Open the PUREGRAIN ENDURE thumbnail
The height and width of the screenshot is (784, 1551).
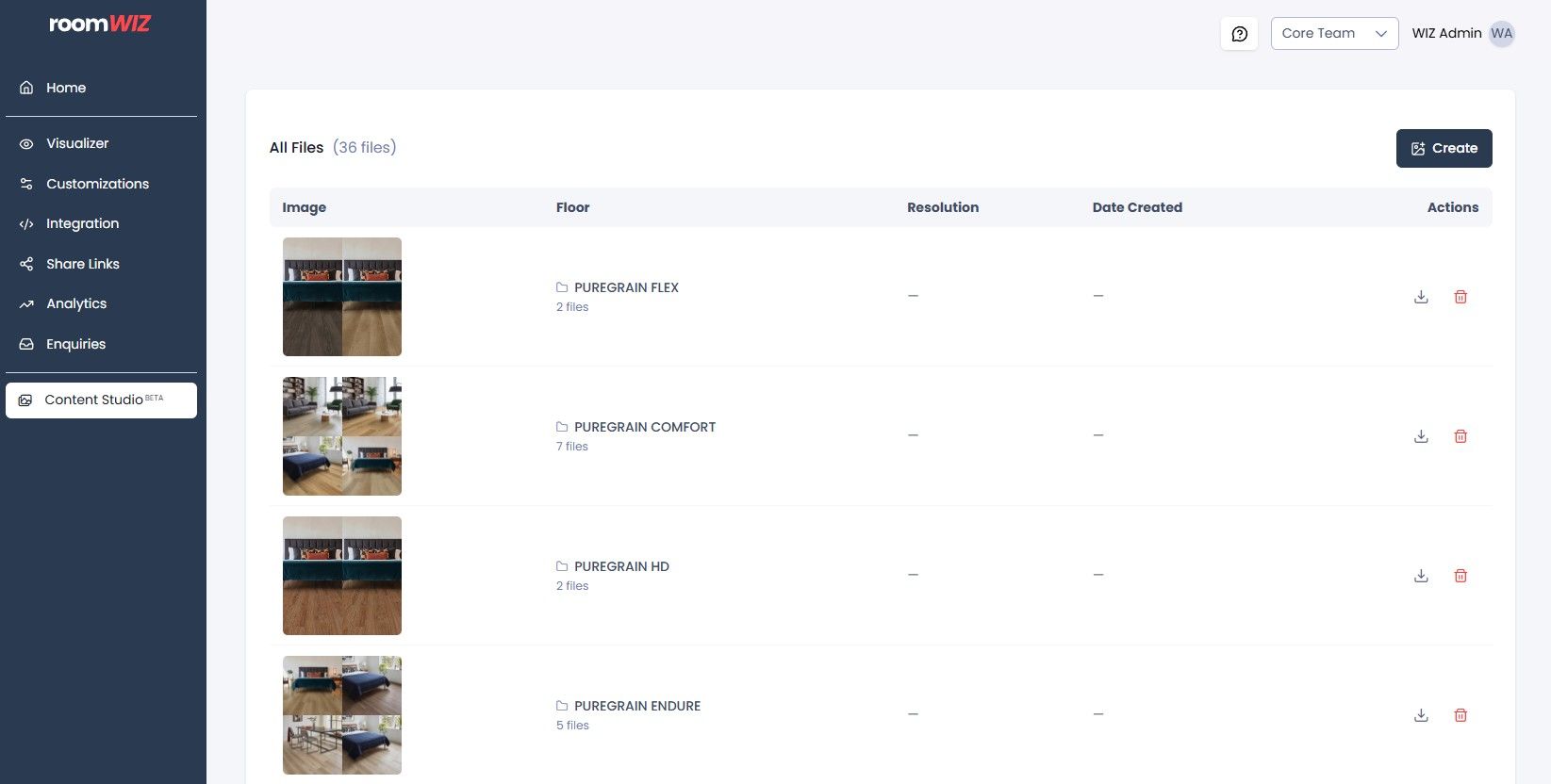click(x=342, y=715)
